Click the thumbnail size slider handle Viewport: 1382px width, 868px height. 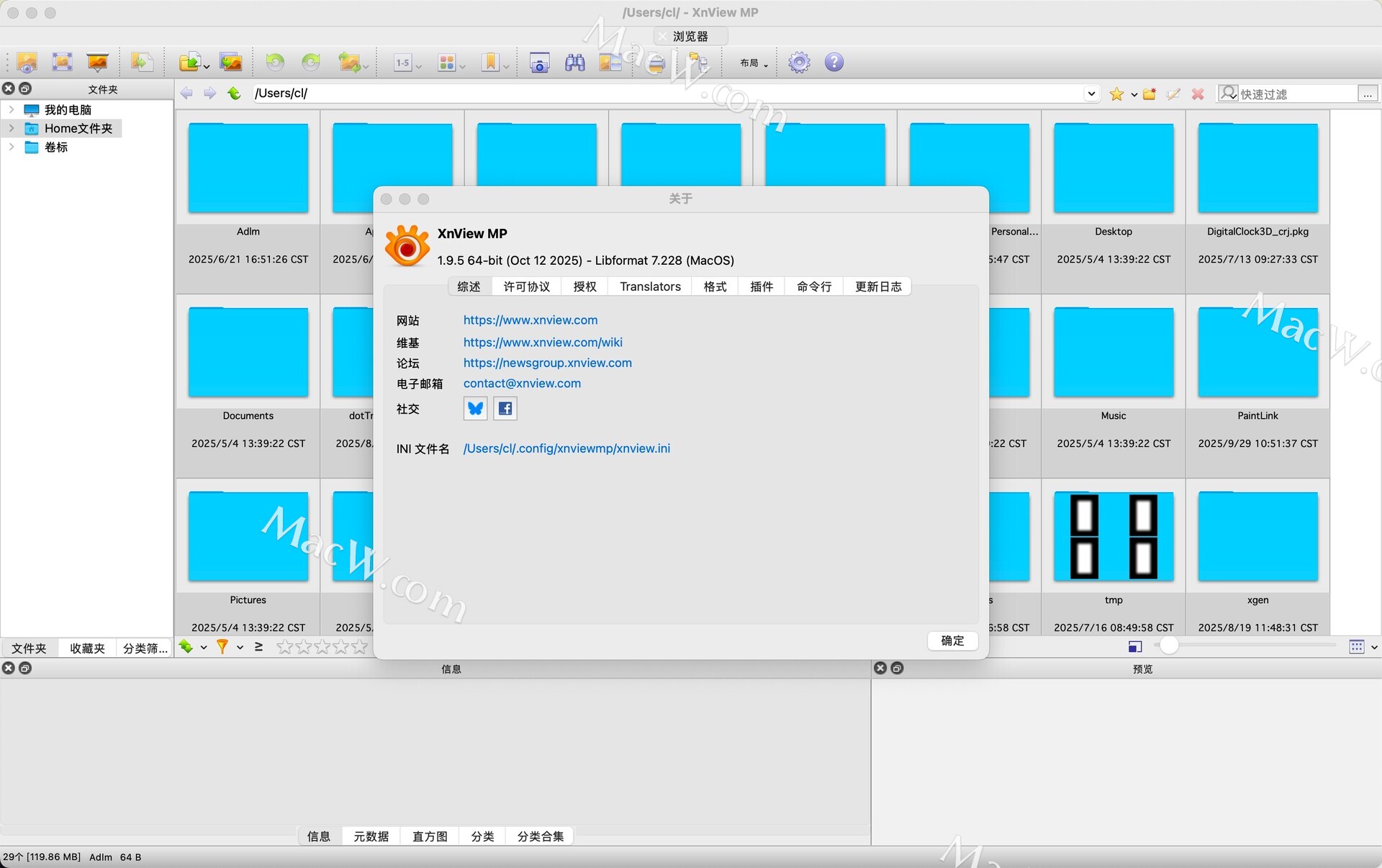[x=1169, y=646]
